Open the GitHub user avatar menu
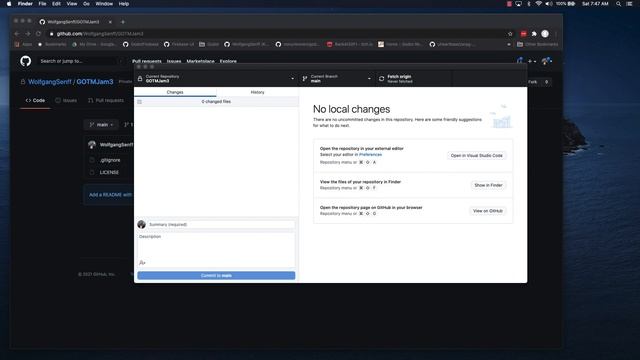The width and height of the screenshot is (640, 360). (x=547, y=61)
